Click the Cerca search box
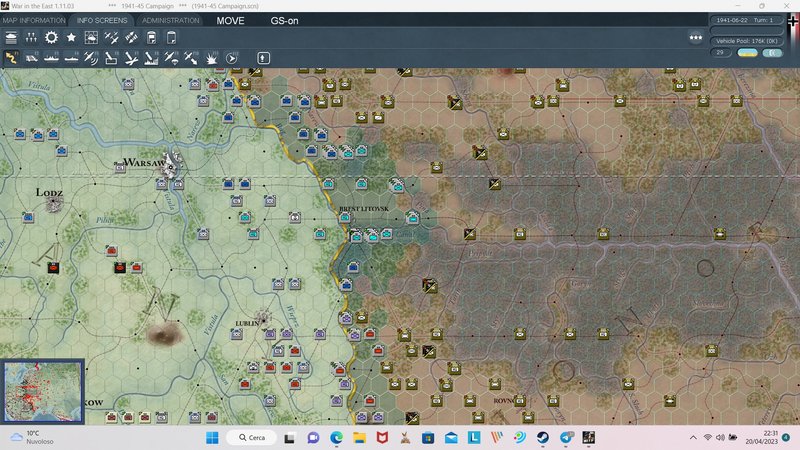800x450 pixels. [252, 438]
